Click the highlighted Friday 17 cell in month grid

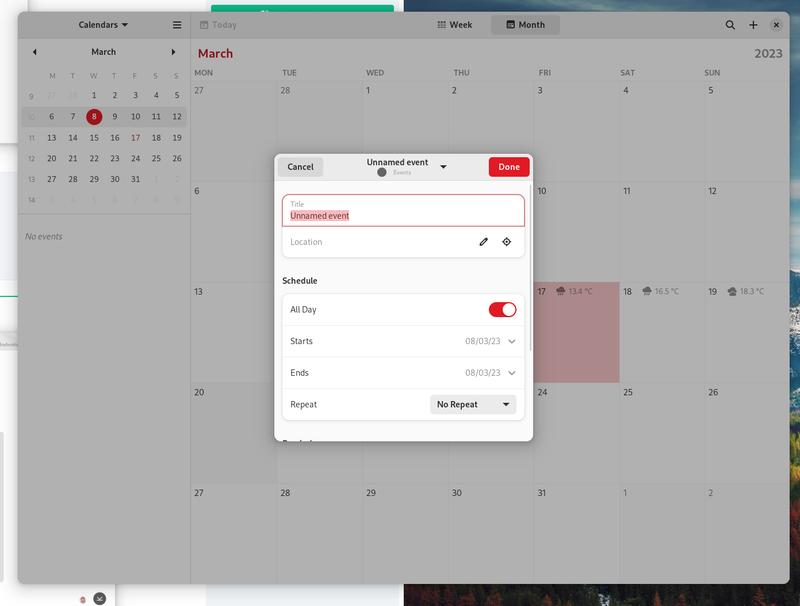point(577,333)
